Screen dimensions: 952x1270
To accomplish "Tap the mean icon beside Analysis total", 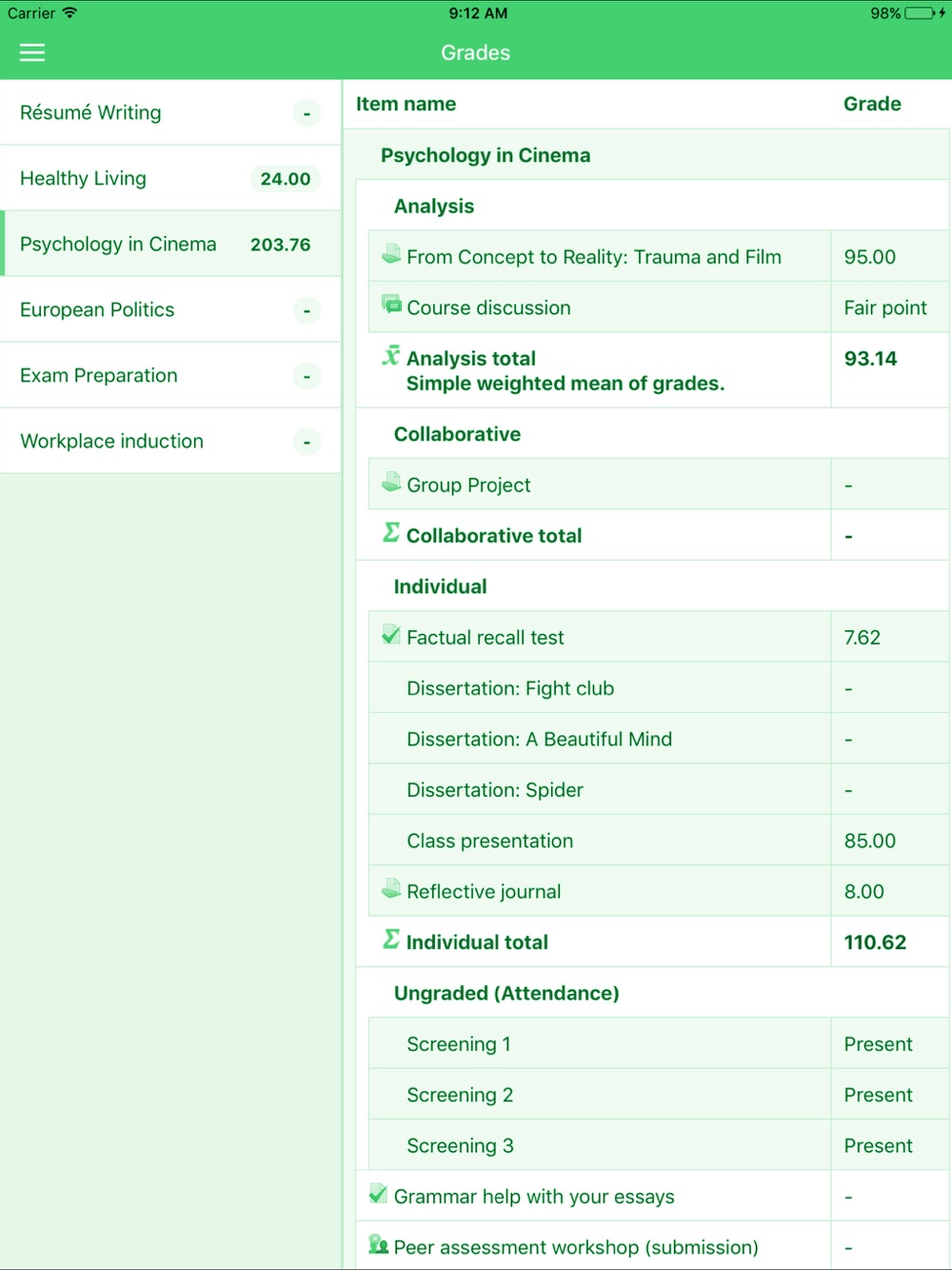I will 391,356.
